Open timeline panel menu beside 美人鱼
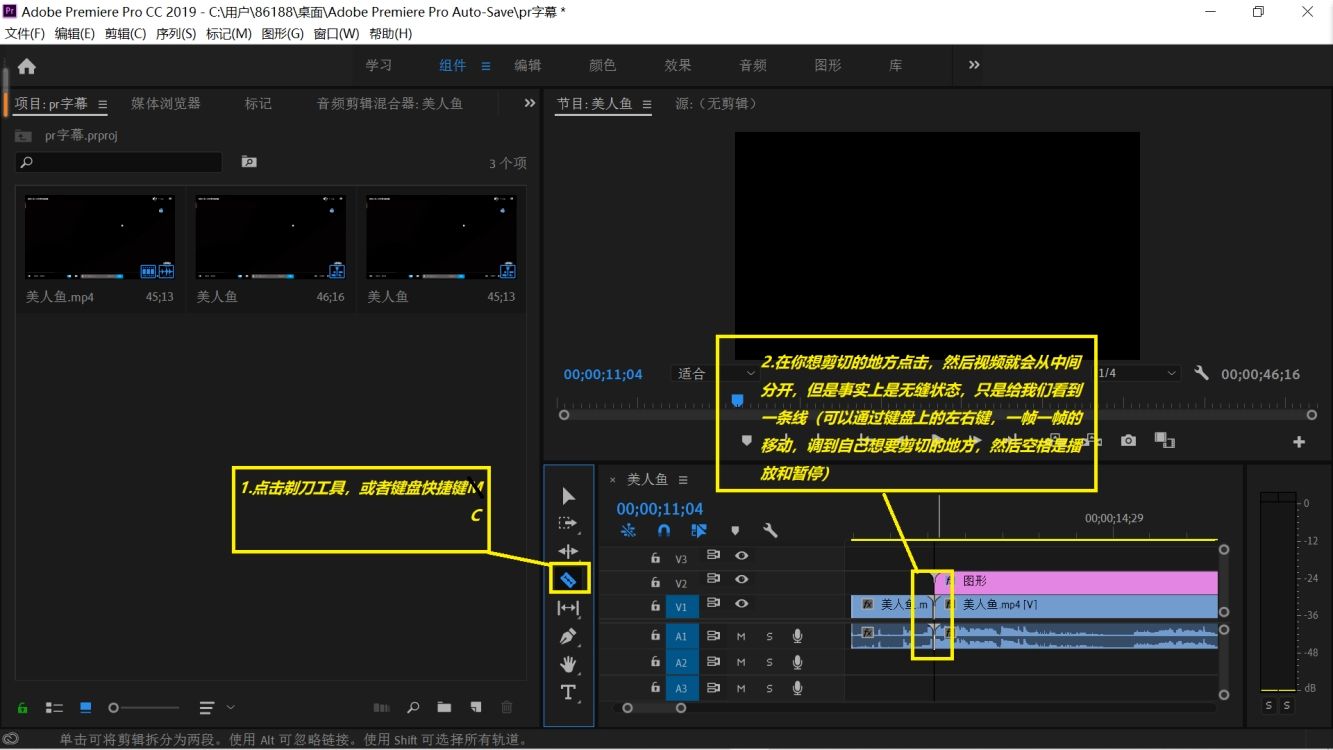This screenshot has width=1333, height=750. 683,480
